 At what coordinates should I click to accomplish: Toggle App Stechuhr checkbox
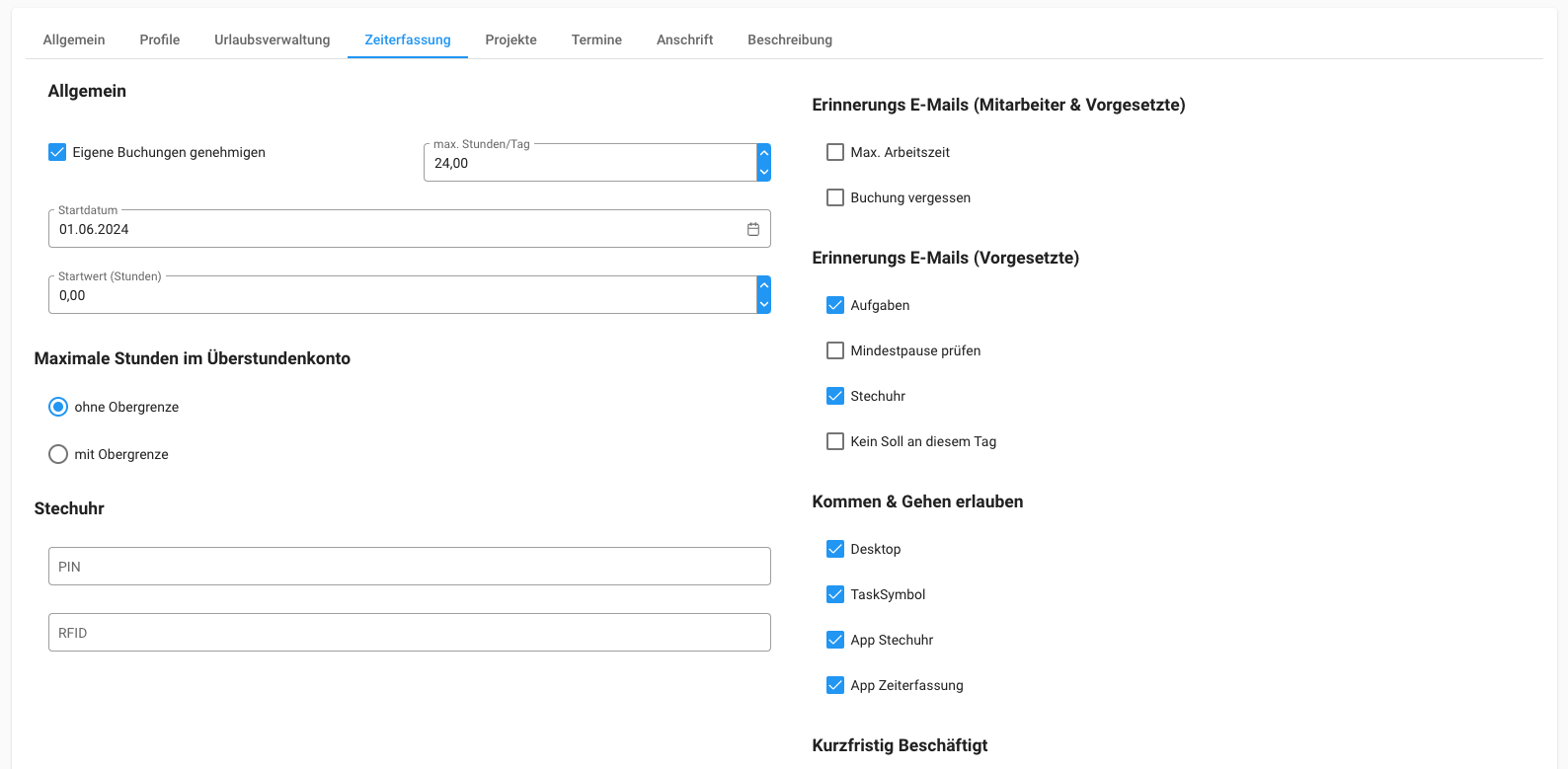835,640
